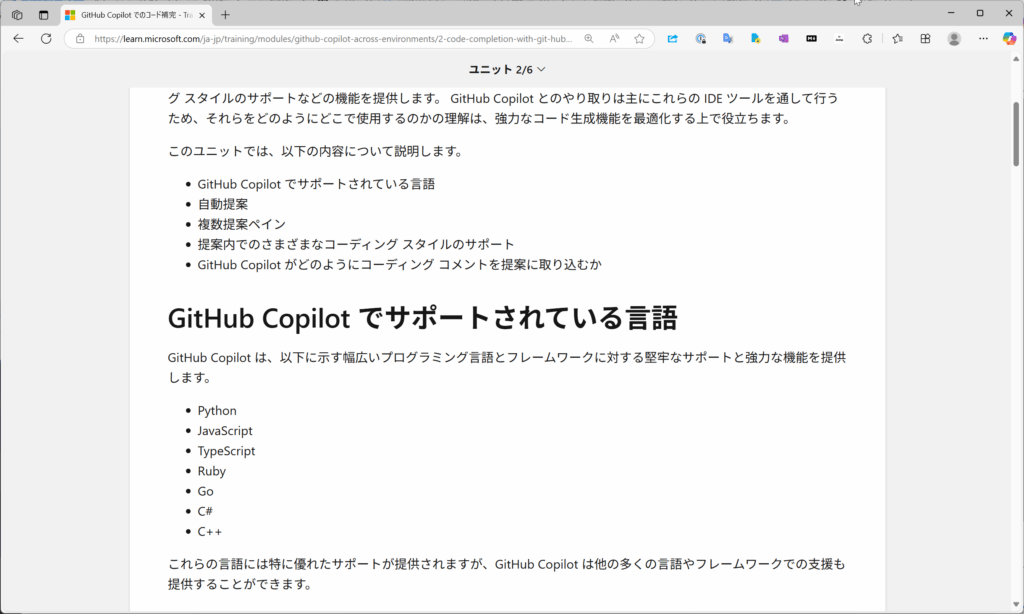The width and height of the screenshot is (1024, 614).
Task: View site information lock icon
Action: click(x=80, y=39)
